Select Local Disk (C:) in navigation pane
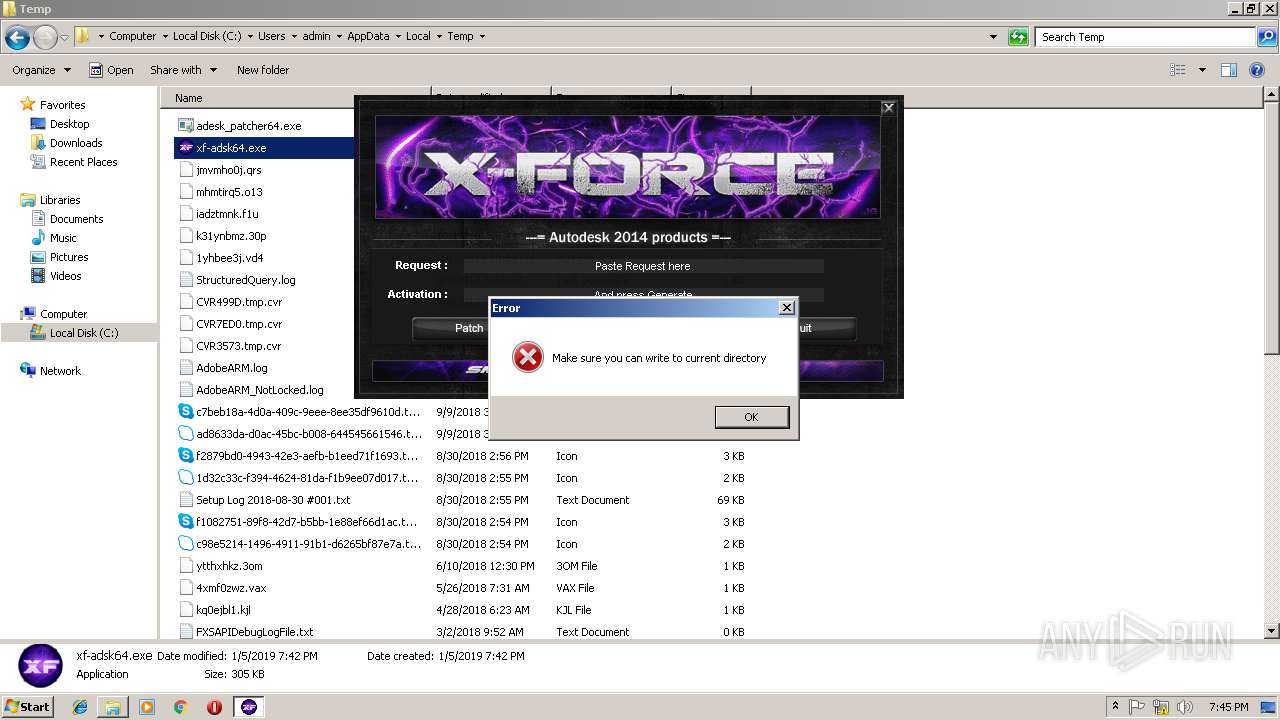The width and height of the screenshot is (1280, 720). point(84,333)
